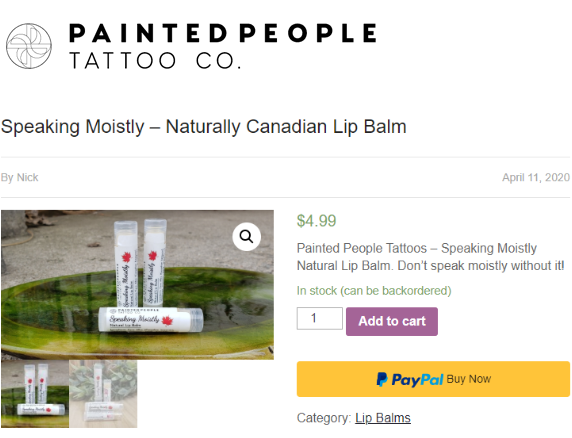572x438 pixels.
Task: Click the Category label text
Action: (324, 418)
